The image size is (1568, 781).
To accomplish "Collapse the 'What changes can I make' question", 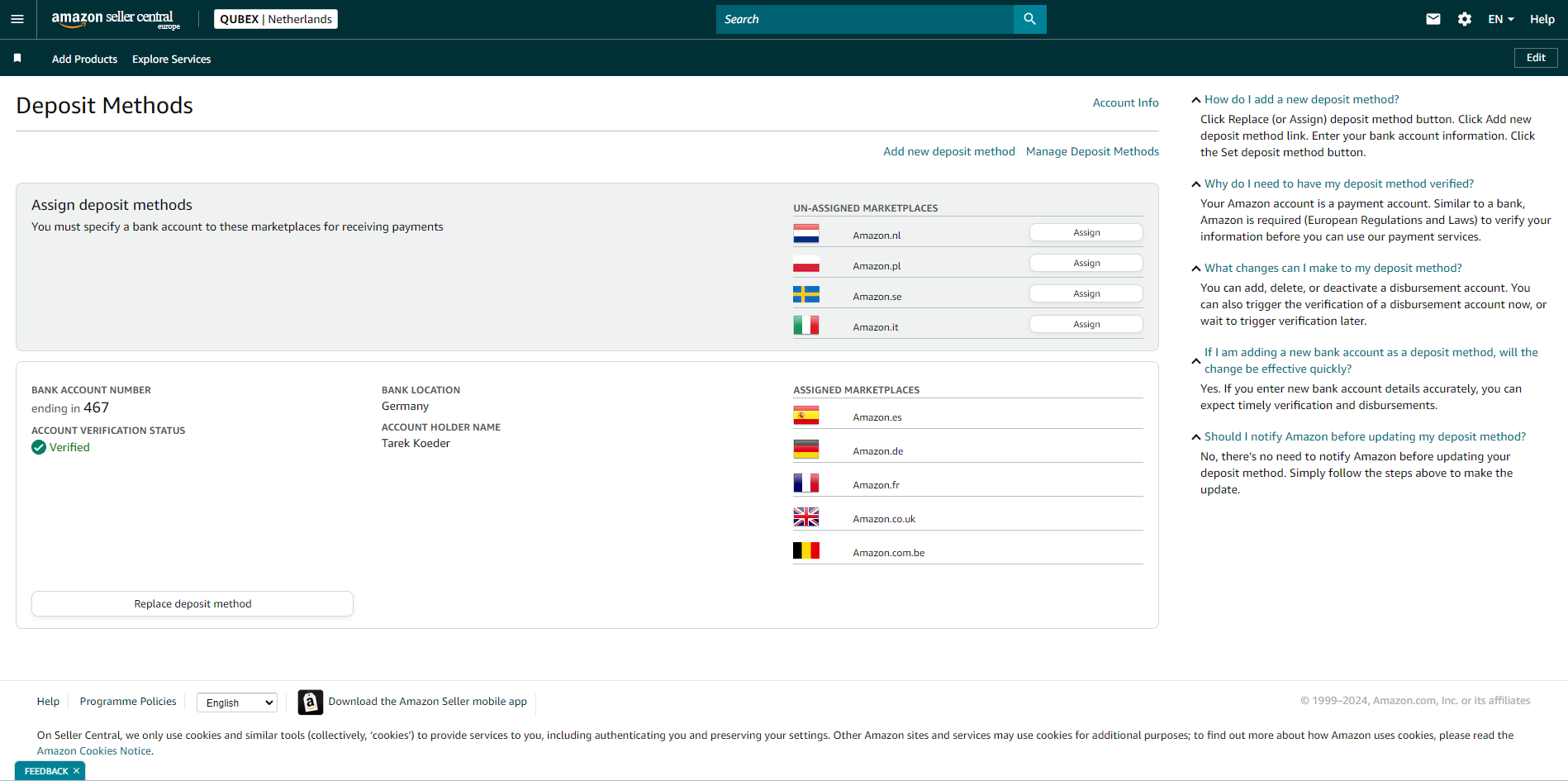I will 1195,269.
